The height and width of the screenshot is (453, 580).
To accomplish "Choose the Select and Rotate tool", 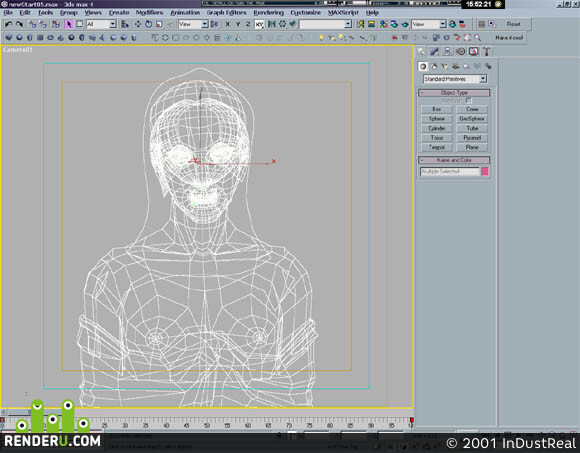I will (148, 24).
